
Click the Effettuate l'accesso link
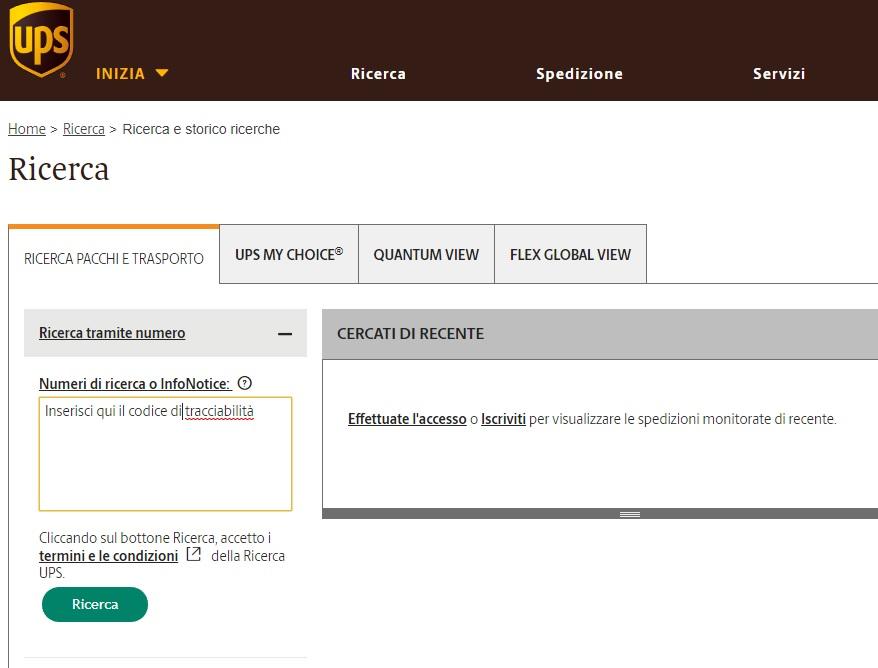407,419
